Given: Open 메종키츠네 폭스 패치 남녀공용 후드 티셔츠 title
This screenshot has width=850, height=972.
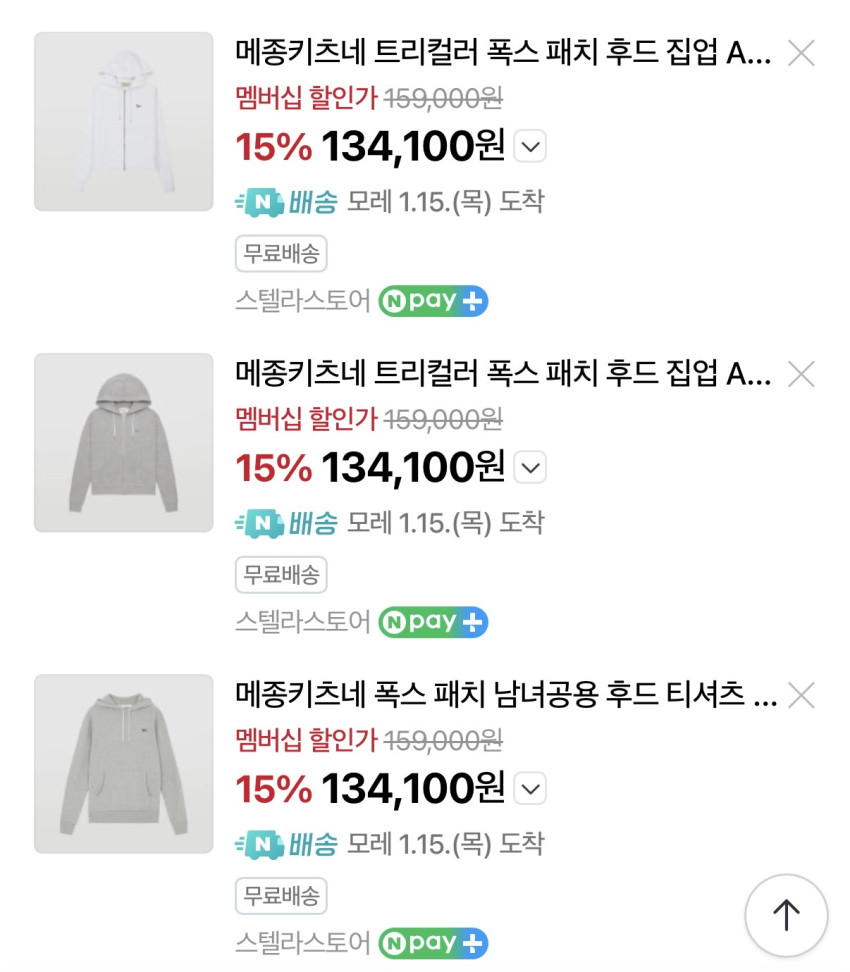Looking at the screenshot, I should (505, 695).
